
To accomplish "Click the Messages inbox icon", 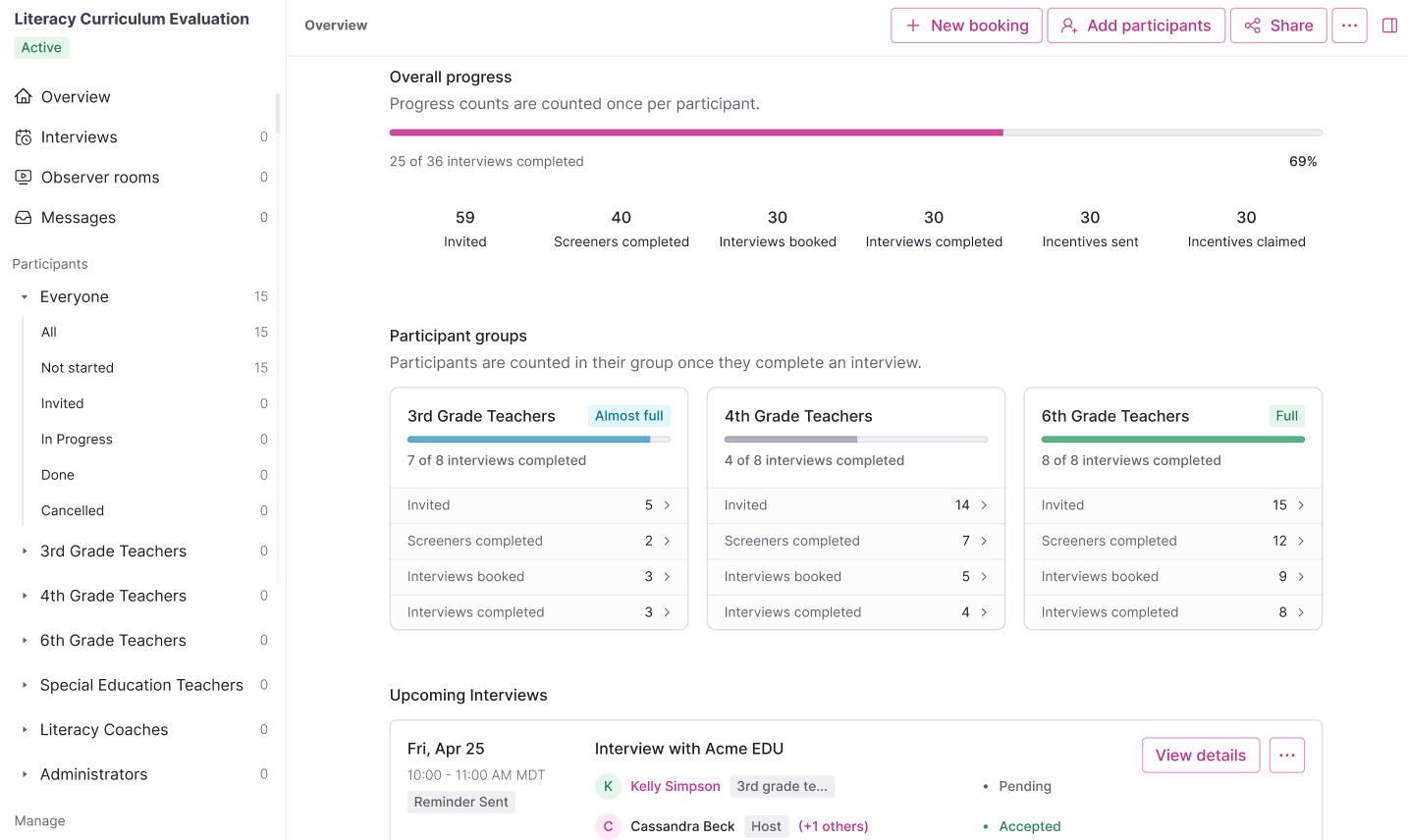I will [x=24, y=218].
